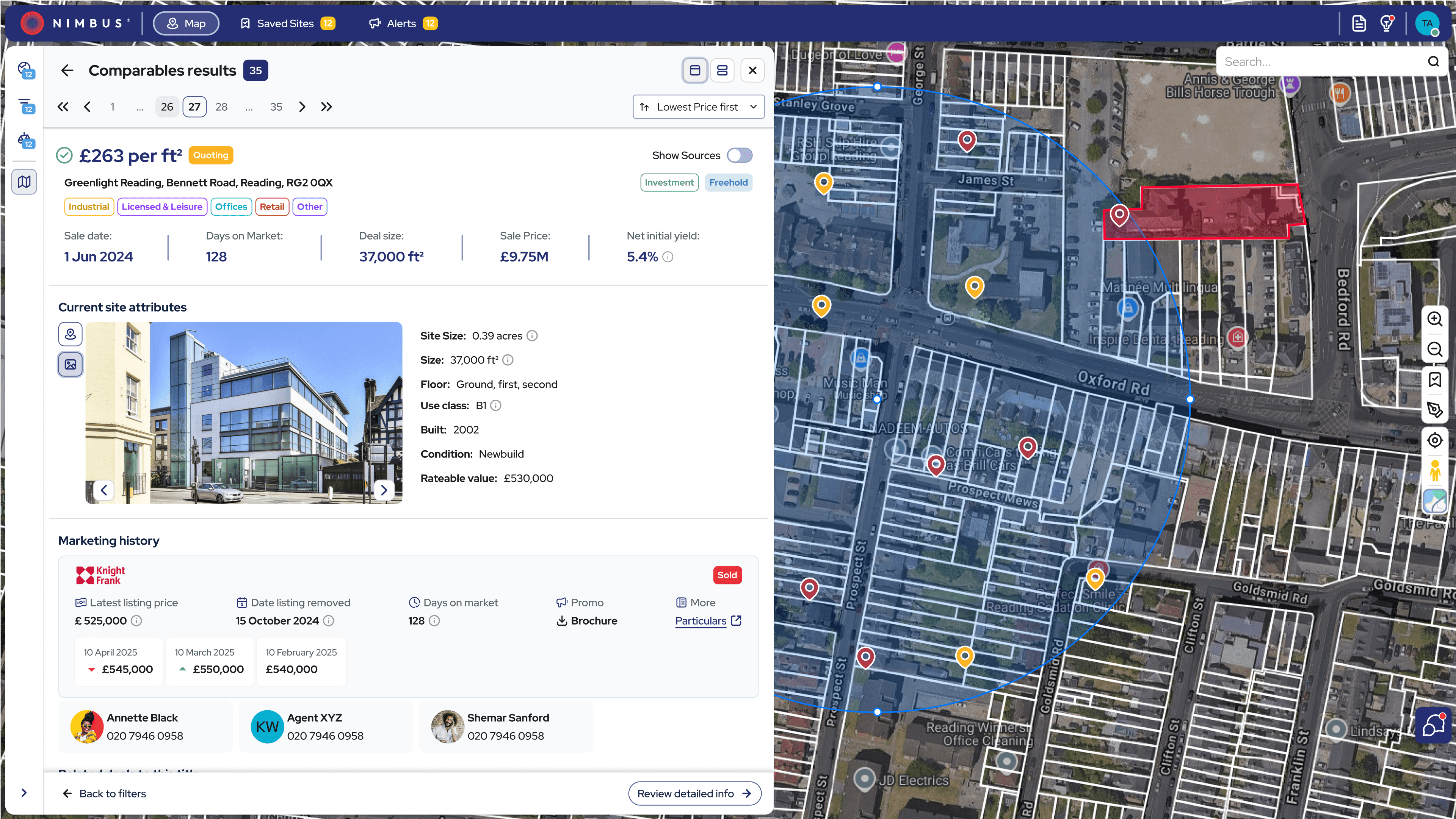The image size is (1456, 819).
Task: Select the map layers sidebar icon
Action: [x=24, y=182]
